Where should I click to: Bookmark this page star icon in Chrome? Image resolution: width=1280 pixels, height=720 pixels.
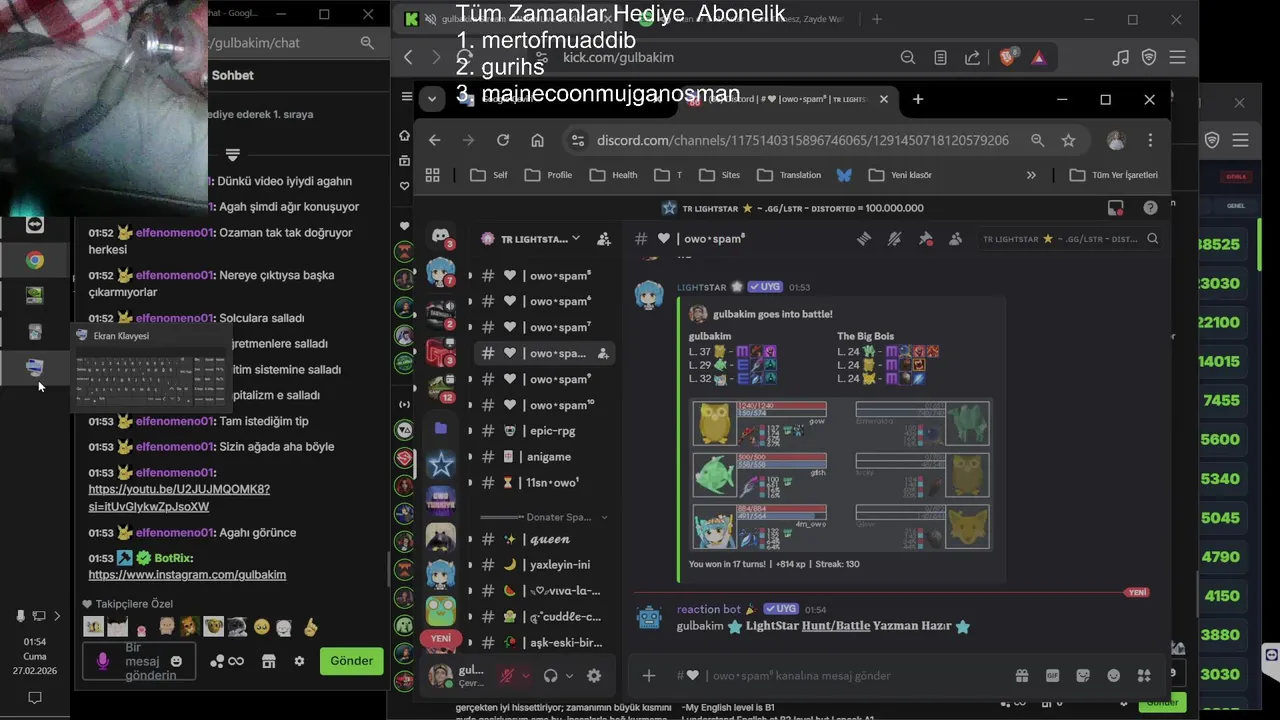(x=1068, y=140)
